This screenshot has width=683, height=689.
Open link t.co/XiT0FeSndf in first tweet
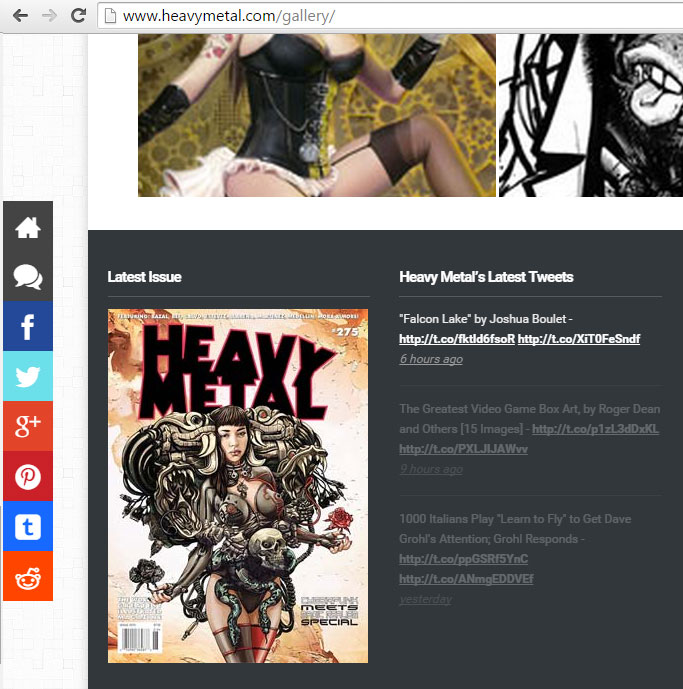pos(578,339)
